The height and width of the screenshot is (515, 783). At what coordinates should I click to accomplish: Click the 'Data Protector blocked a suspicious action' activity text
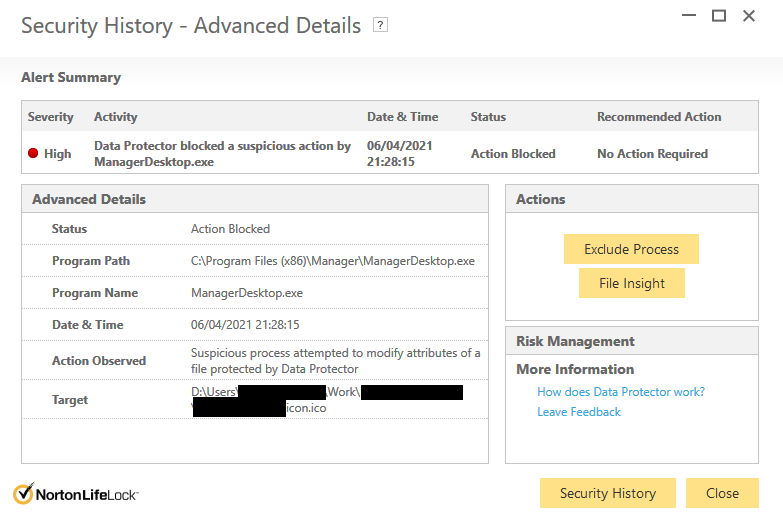222,153
